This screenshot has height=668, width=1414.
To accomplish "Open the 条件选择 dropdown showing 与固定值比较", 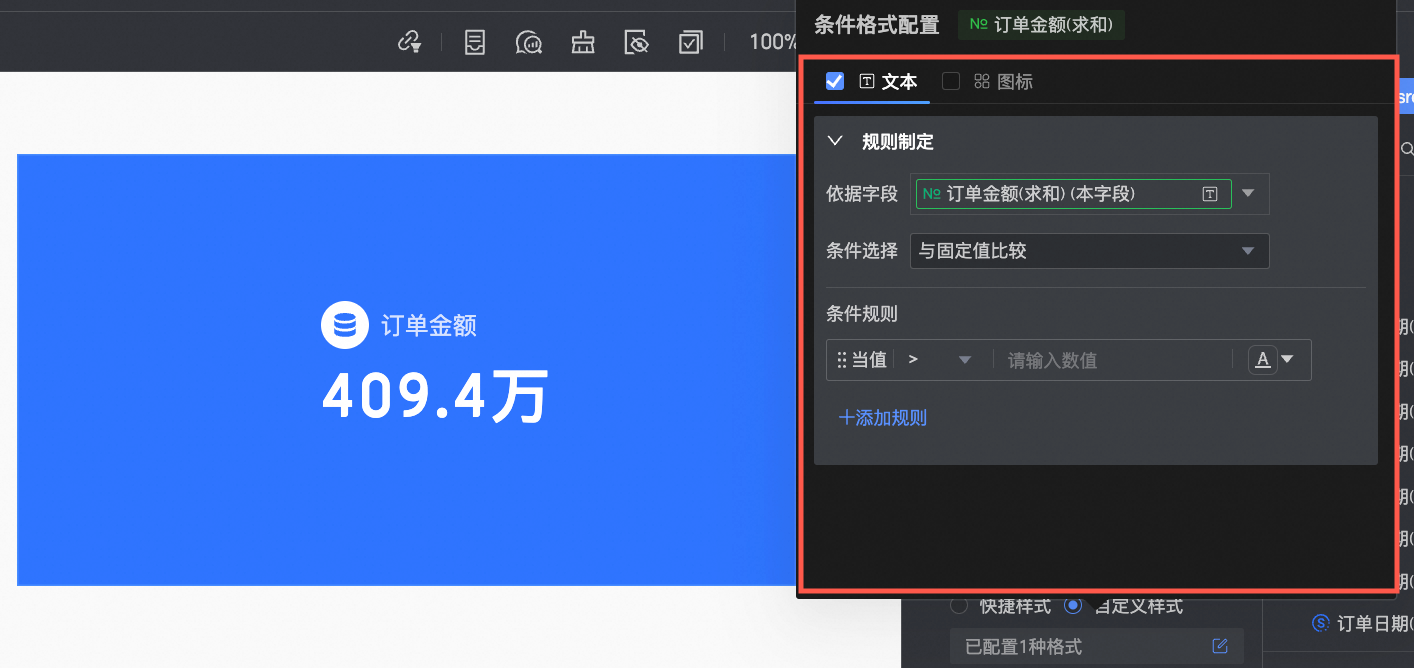I will (1089, 251).
